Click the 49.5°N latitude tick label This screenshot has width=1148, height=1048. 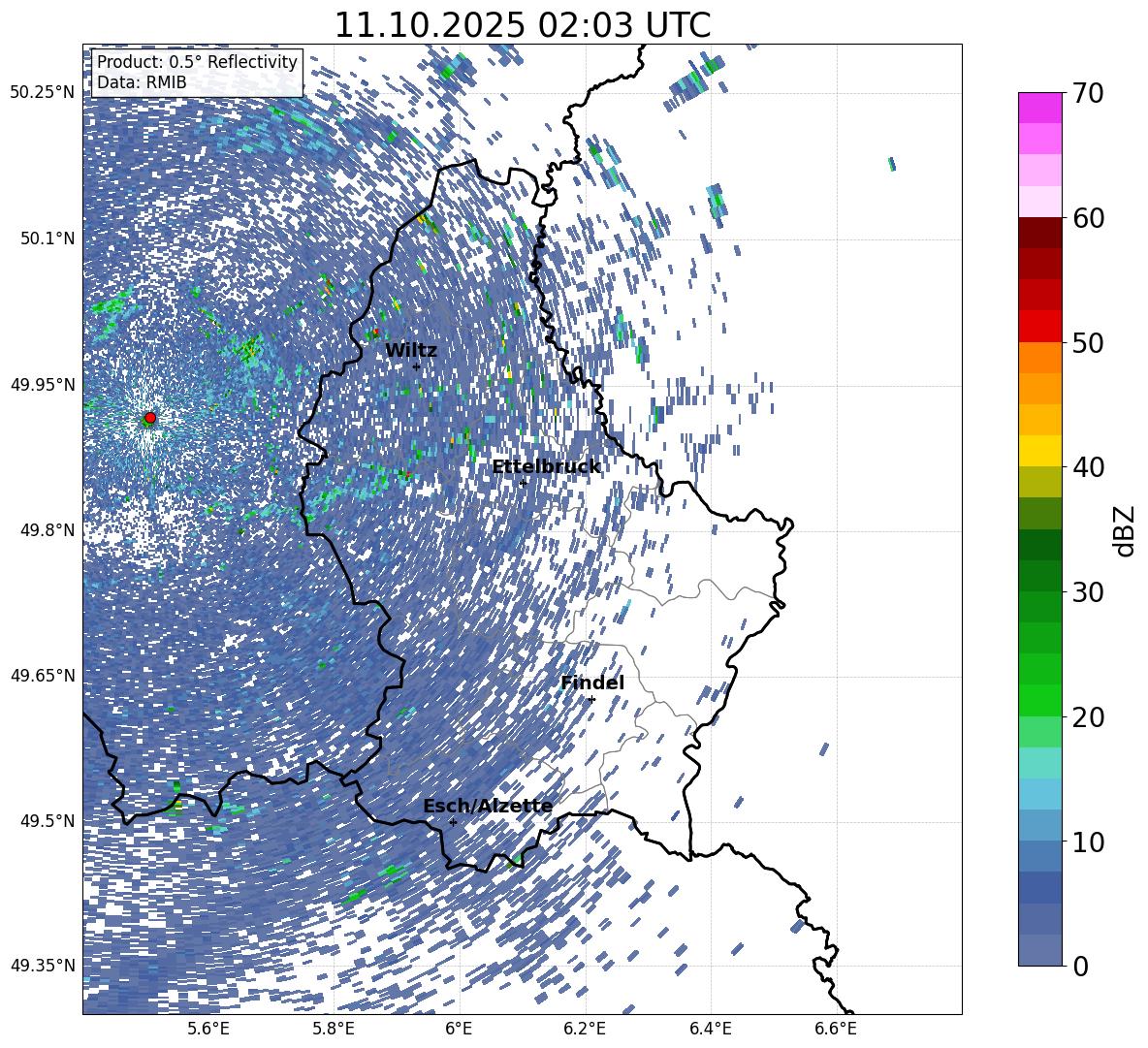coord(47,822)
